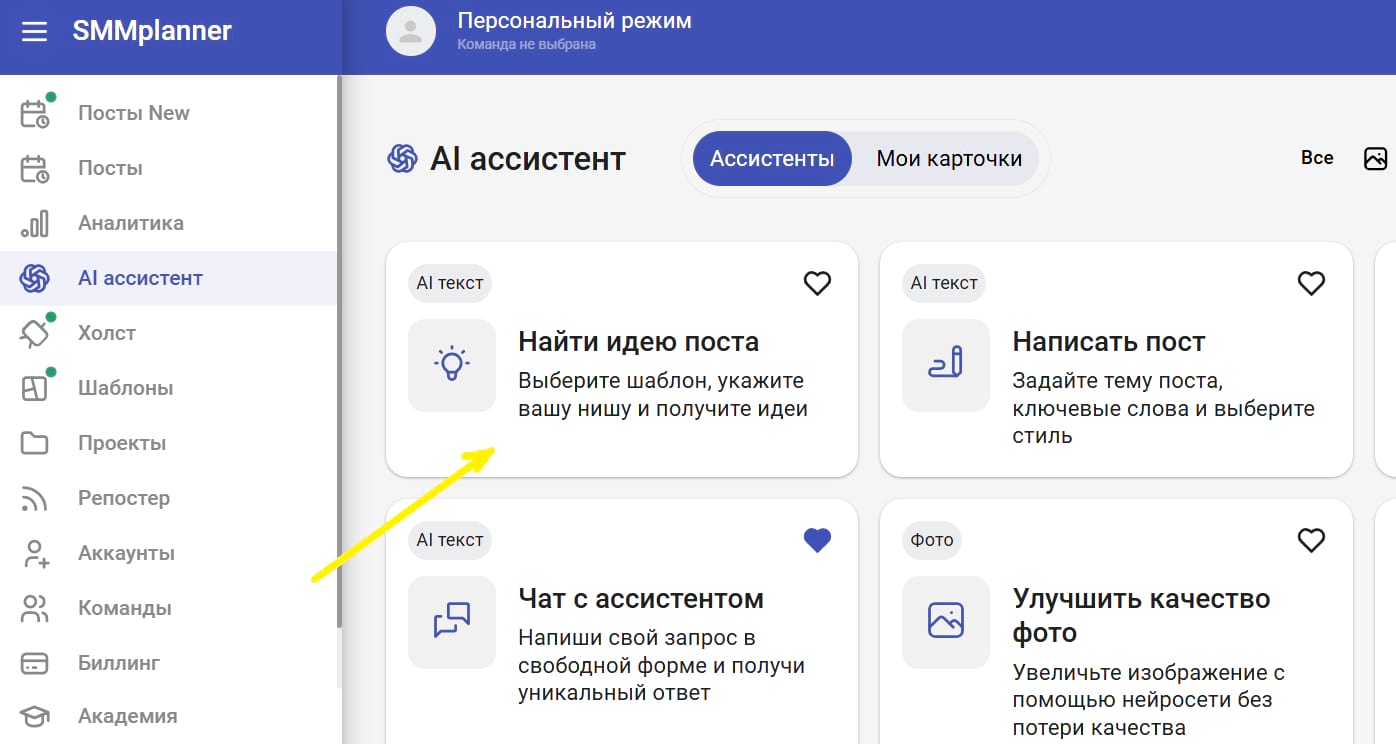1396x744 pixels.
Task: Favorite the Написать пост card
Action: (1311, 283)
